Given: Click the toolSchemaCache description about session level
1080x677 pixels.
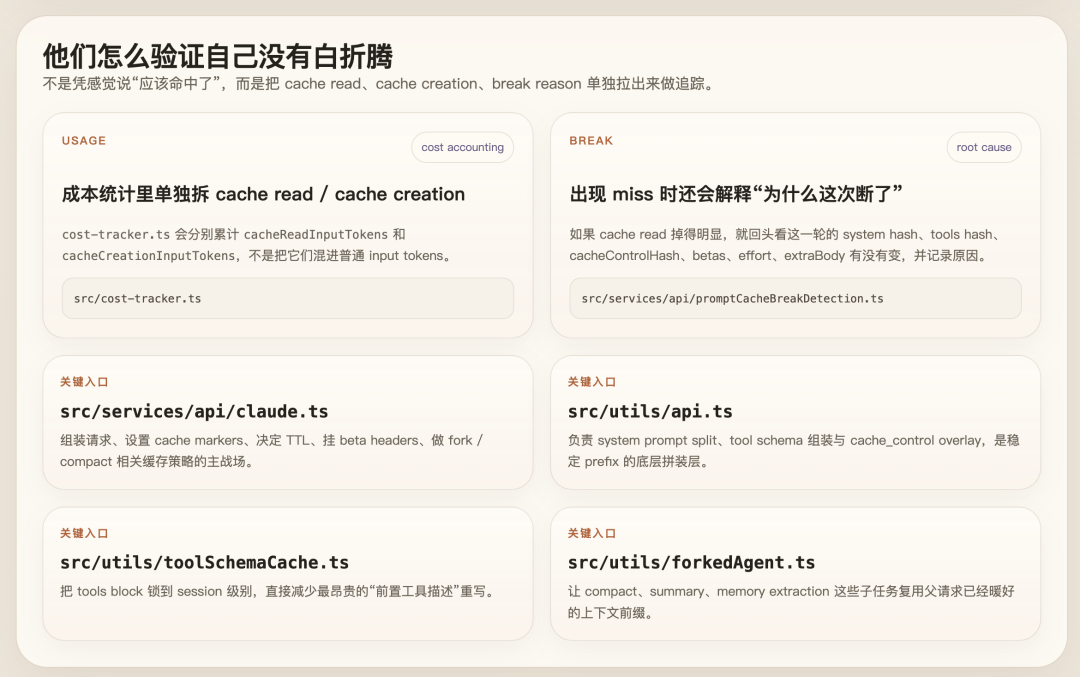Looking at the screenshot, I should point(278,591).
